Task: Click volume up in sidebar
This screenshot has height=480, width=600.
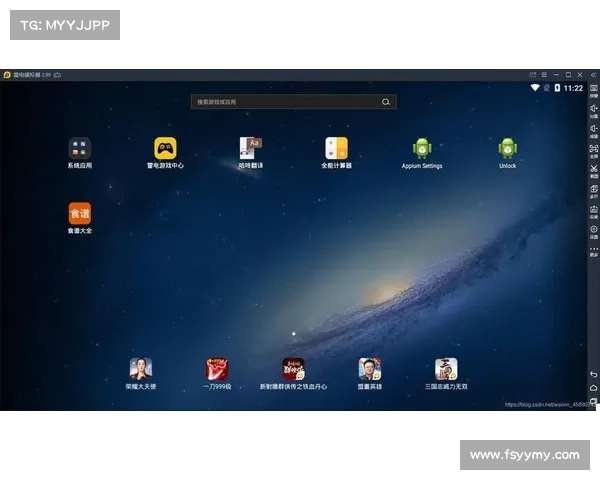Action: [x=593, y=110]
